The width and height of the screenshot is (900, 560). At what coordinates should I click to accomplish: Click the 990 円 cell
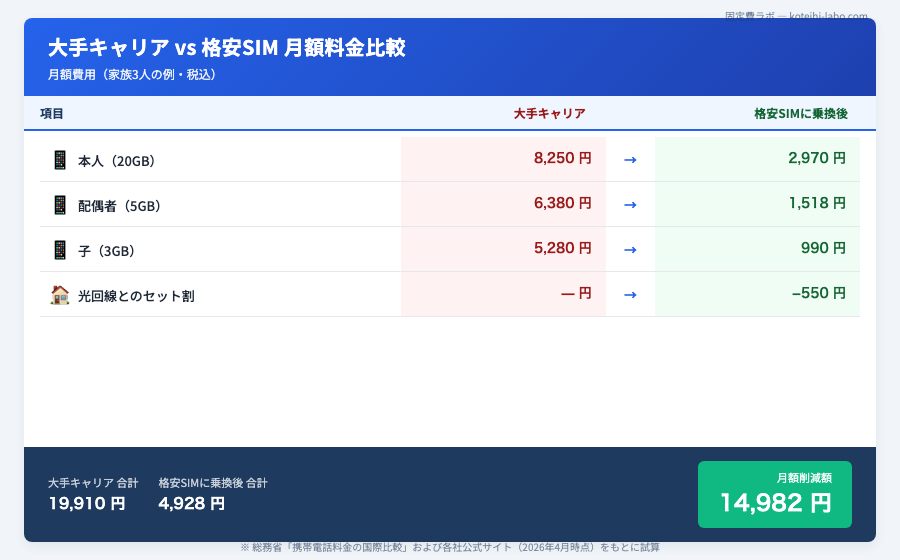pyautogui.click(x=757, y=248)
